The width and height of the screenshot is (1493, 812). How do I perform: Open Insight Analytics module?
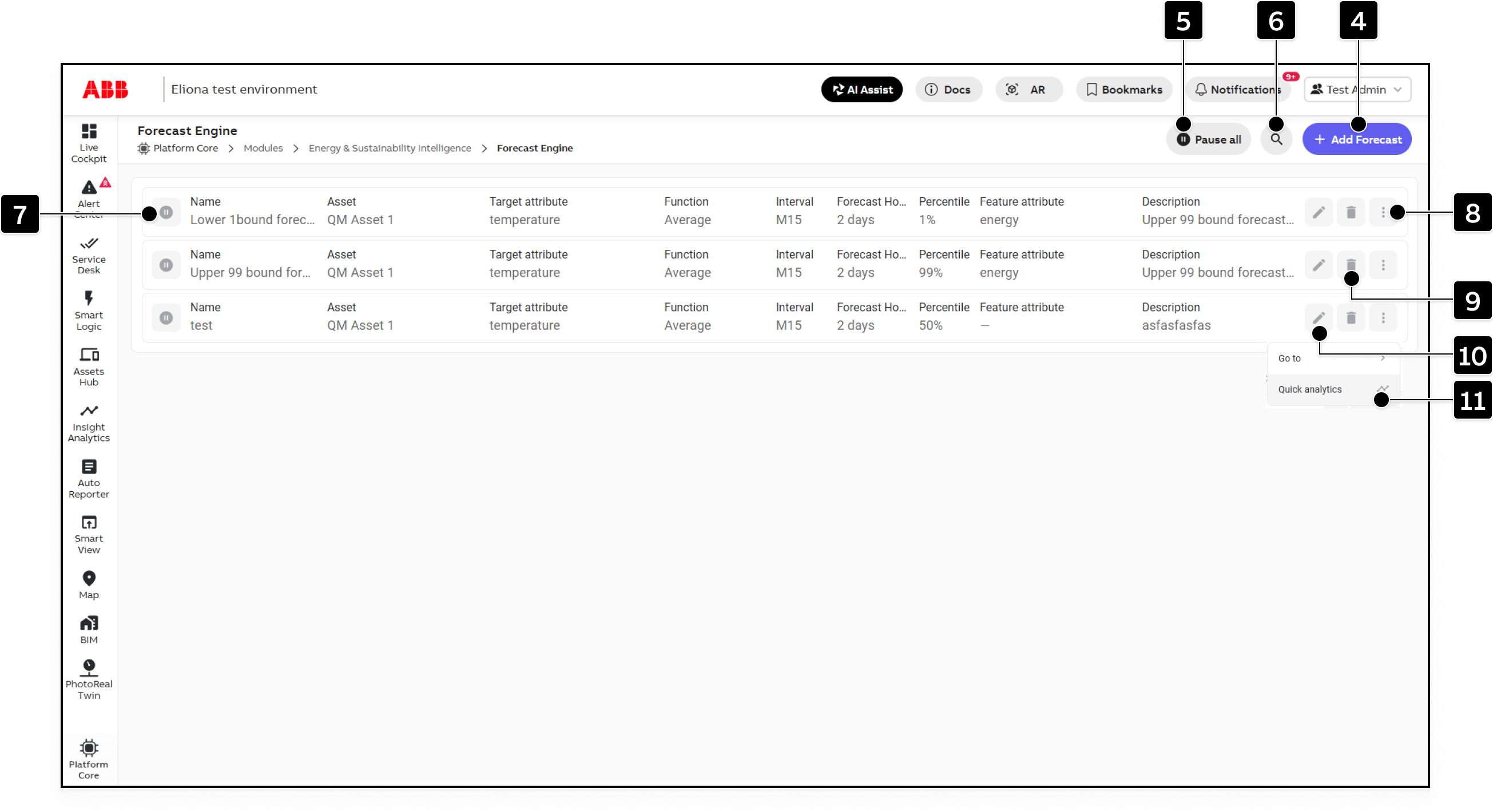(89, 423)
